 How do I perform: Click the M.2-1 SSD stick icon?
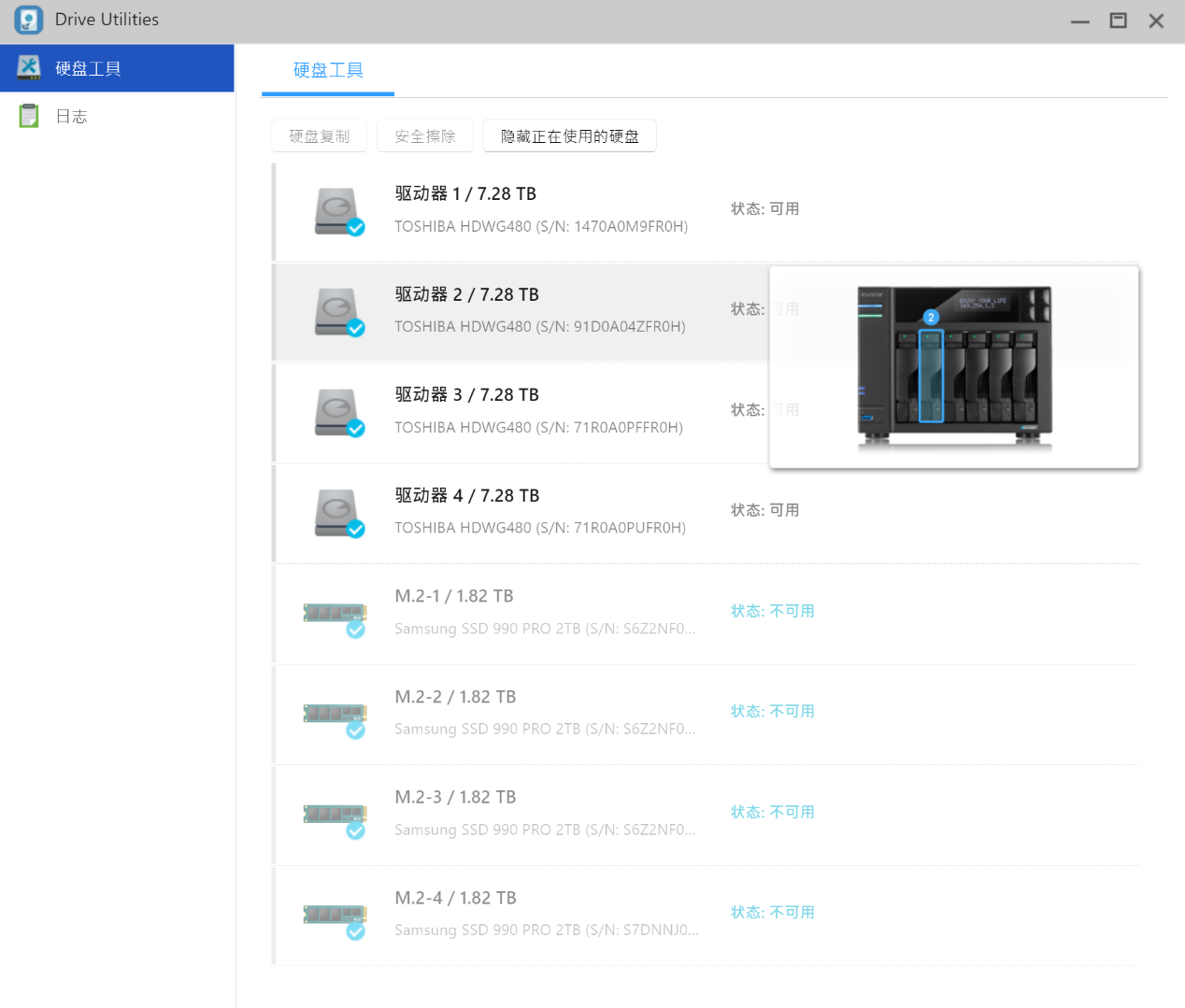pyautogui.click(x=335, y=614)
